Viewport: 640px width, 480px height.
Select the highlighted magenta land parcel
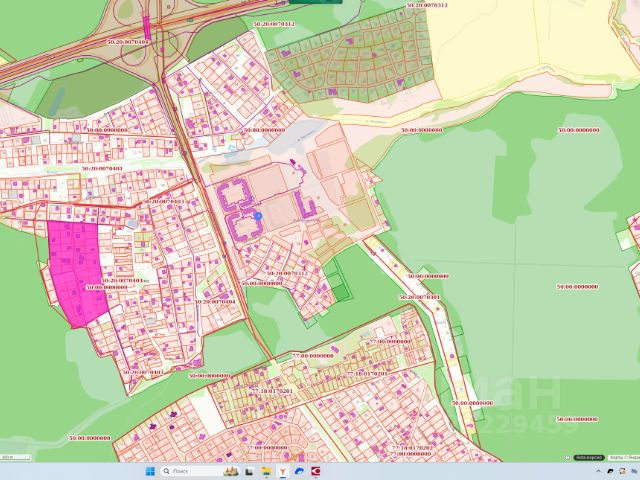(77, 273)
